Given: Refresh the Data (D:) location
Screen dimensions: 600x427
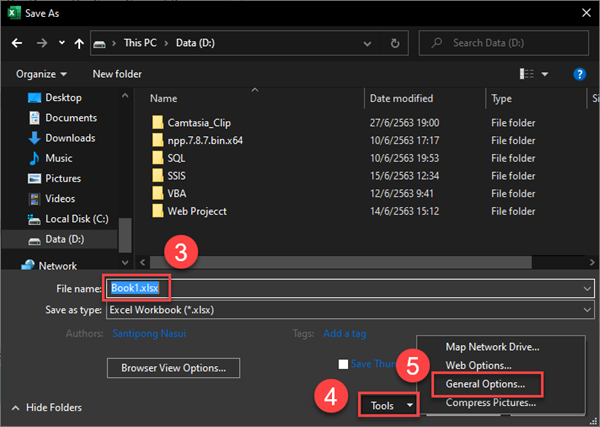Looking at the screenshot, I should click(395, 44).
